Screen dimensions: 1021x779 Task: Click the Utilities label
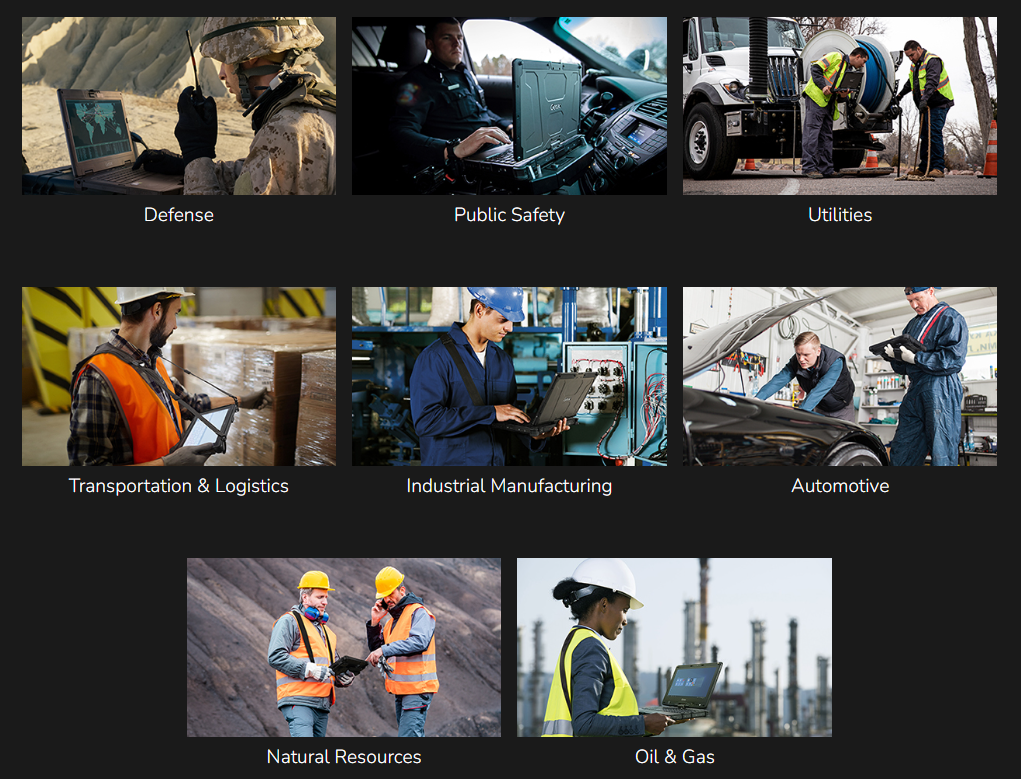(840, 215)
